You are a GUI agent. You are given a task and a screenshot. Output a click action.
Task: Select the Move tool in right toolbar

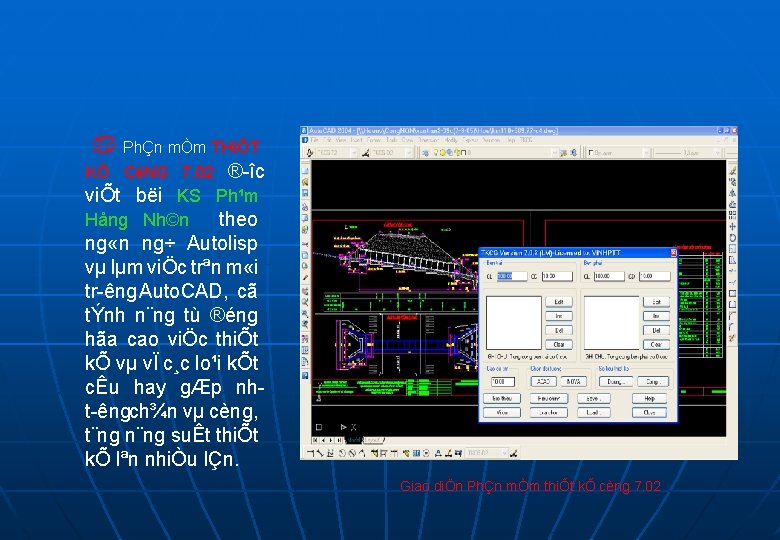point(732,227)
